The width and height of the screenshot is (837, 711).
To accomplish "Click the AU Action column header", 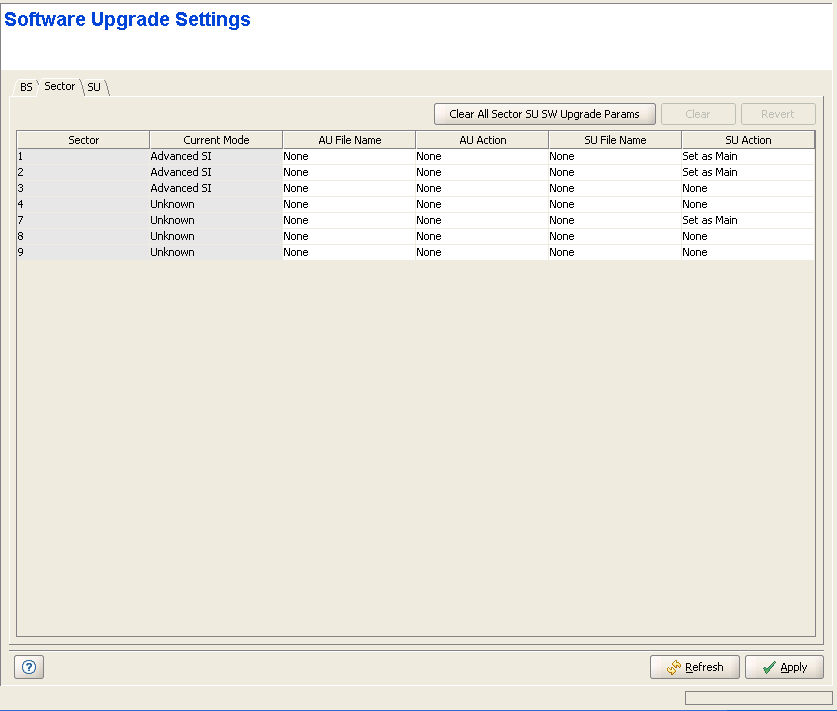I will pyautogui.click(x=482, y=140).
